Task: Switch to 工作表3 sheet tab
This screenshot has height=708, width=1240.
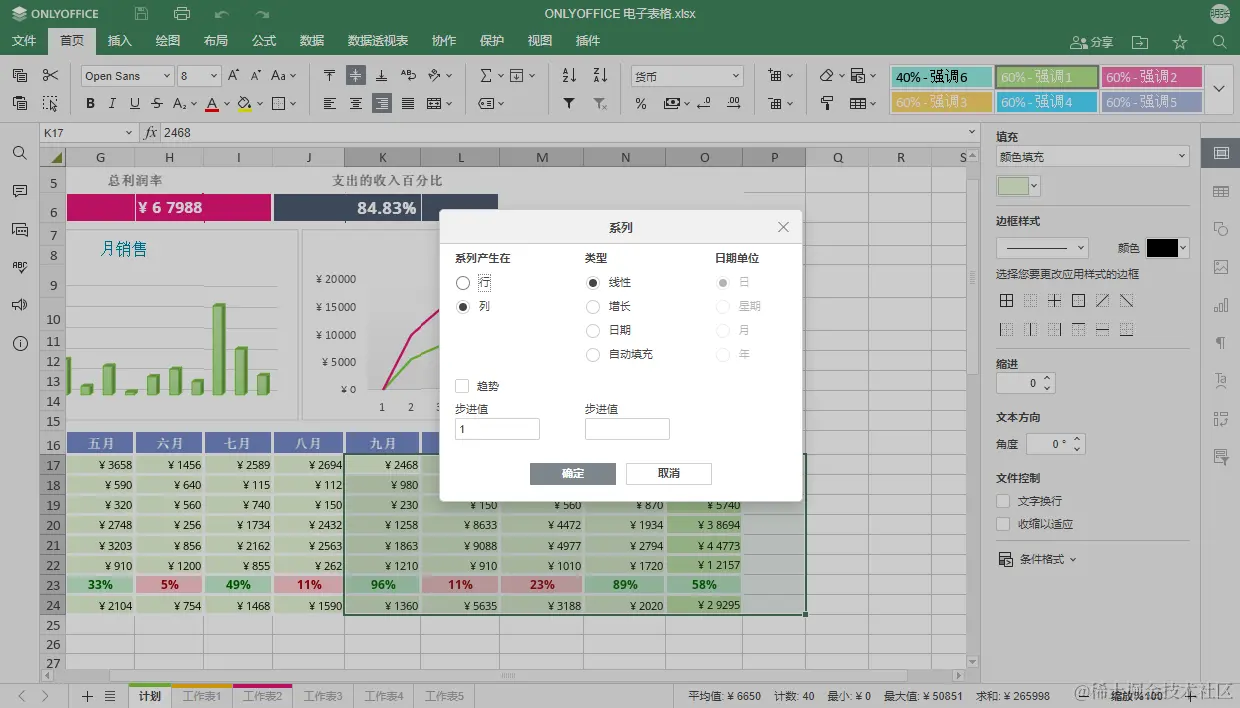Action: click(323, 696)
